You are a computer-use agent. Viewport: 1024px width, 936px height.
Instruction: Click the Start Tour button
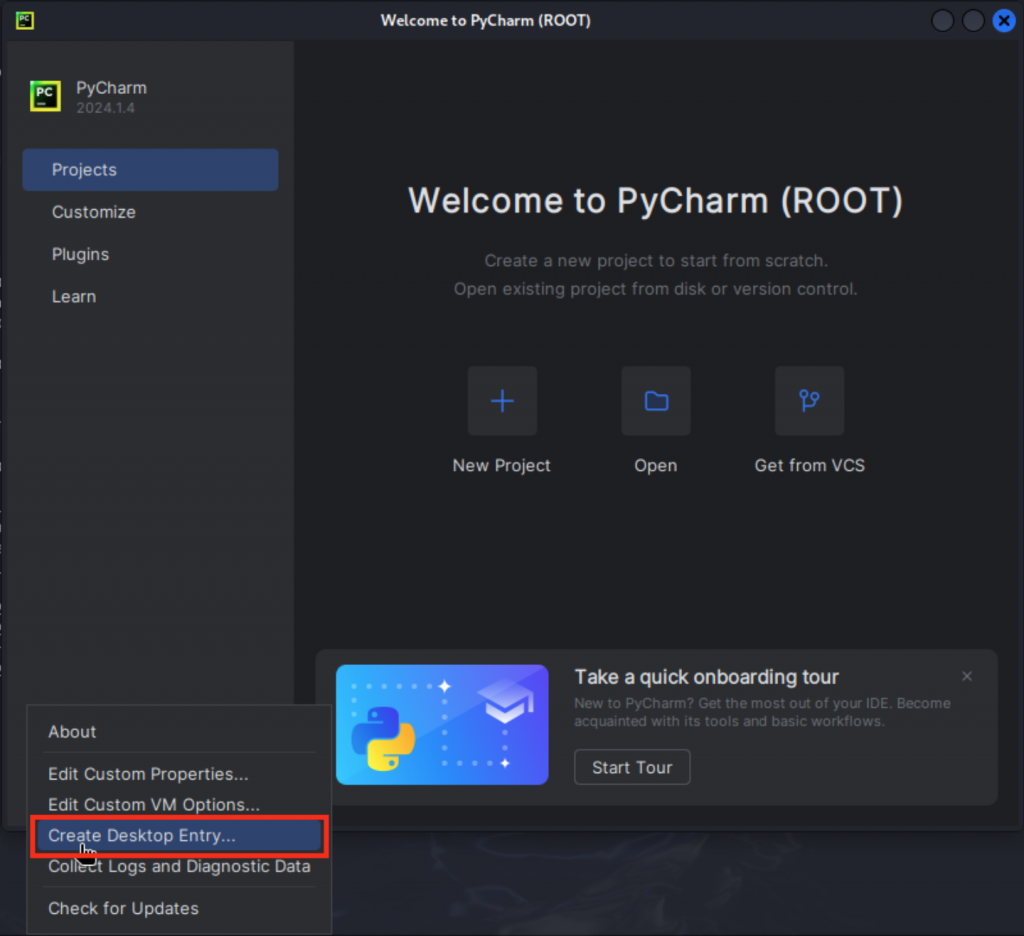[x=632, y=767]
